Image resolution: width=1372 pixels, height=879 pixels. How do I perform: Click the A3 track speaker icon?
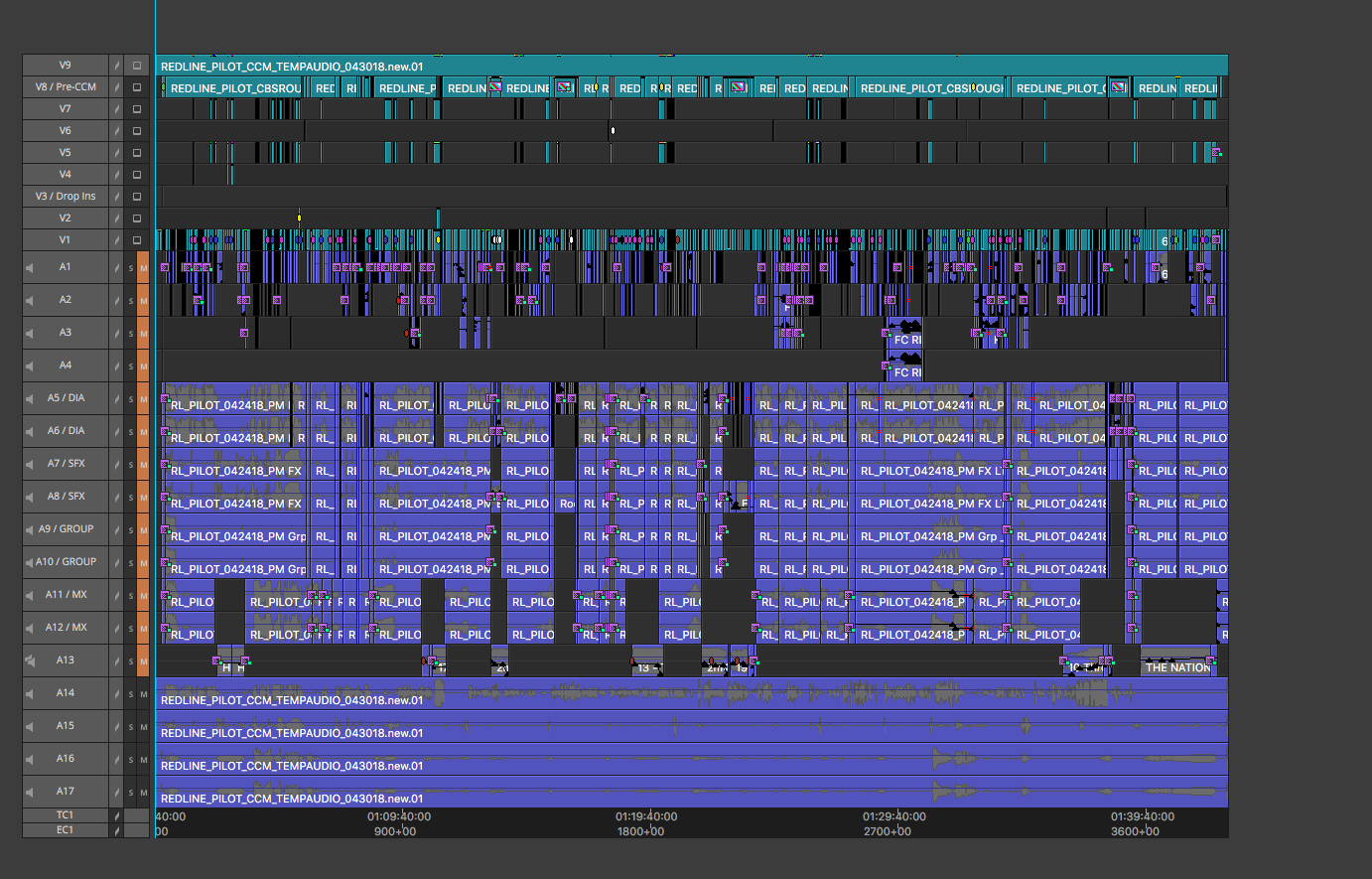tap(29, 334)
